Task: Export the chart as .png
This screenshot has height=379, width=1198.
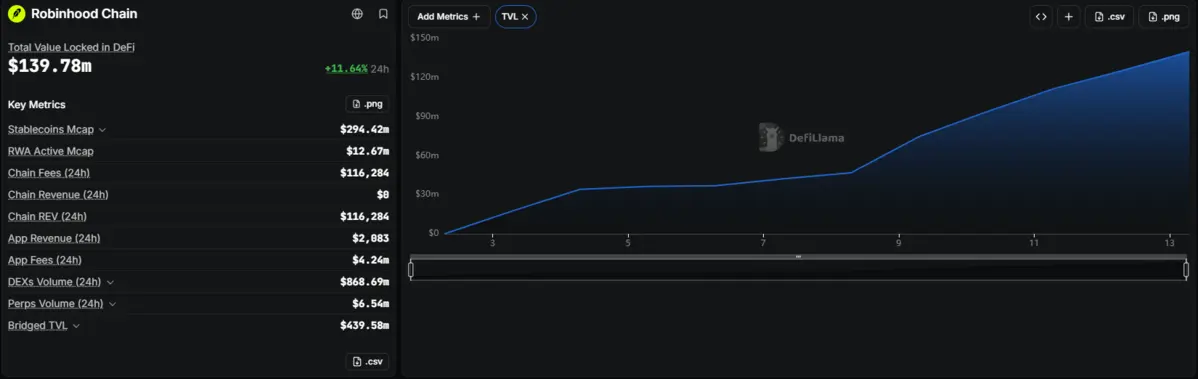Action: [x=1164, y=16]
